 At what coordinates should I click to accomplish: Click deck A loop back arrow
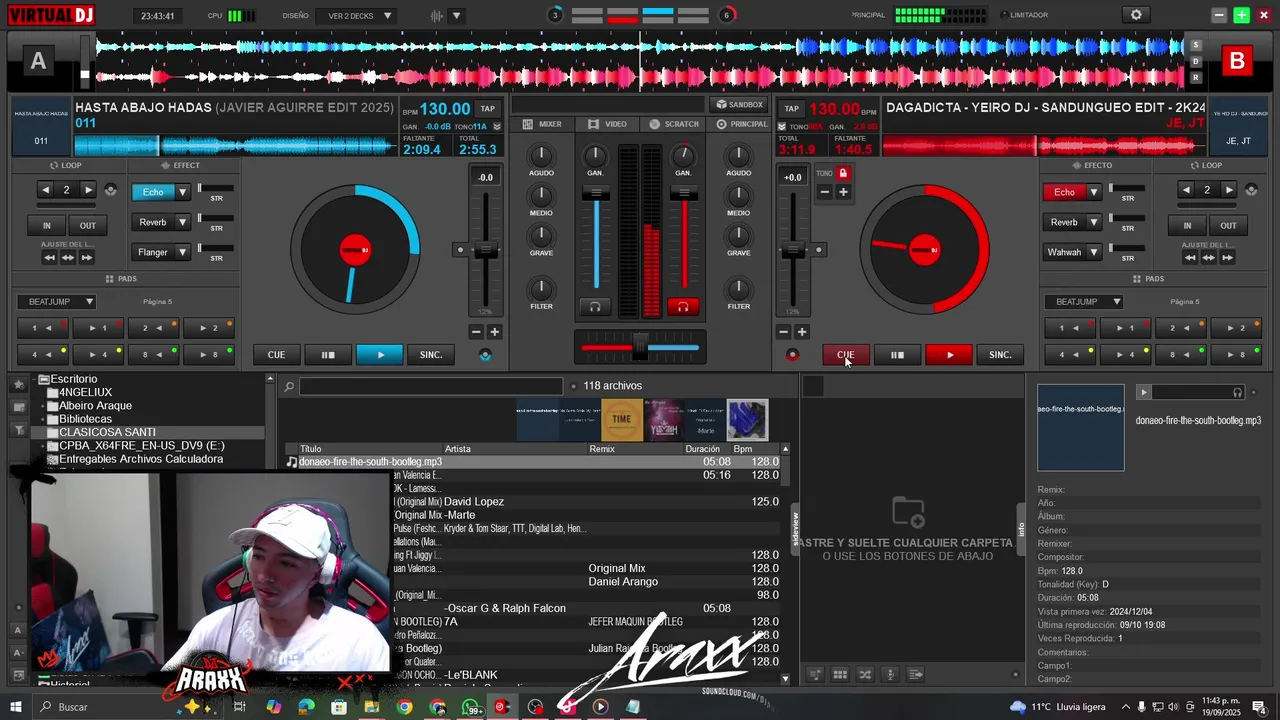pyautogui.click(x=45, y=190)
